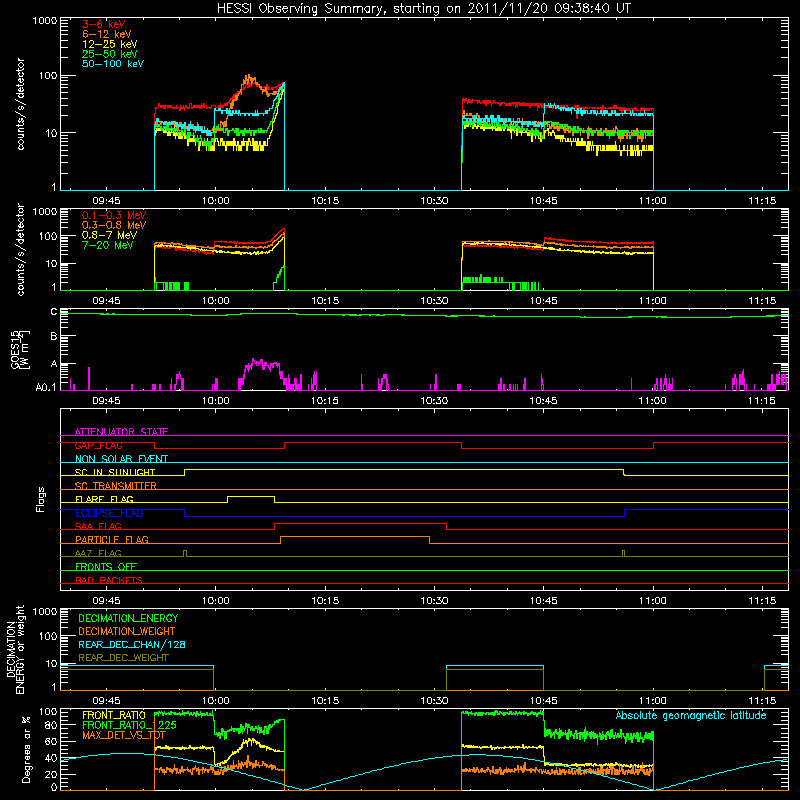The height and width of the screenshot is (800, 800).
Task: Click the SAA_FLAG label
Action: point(98,526)
